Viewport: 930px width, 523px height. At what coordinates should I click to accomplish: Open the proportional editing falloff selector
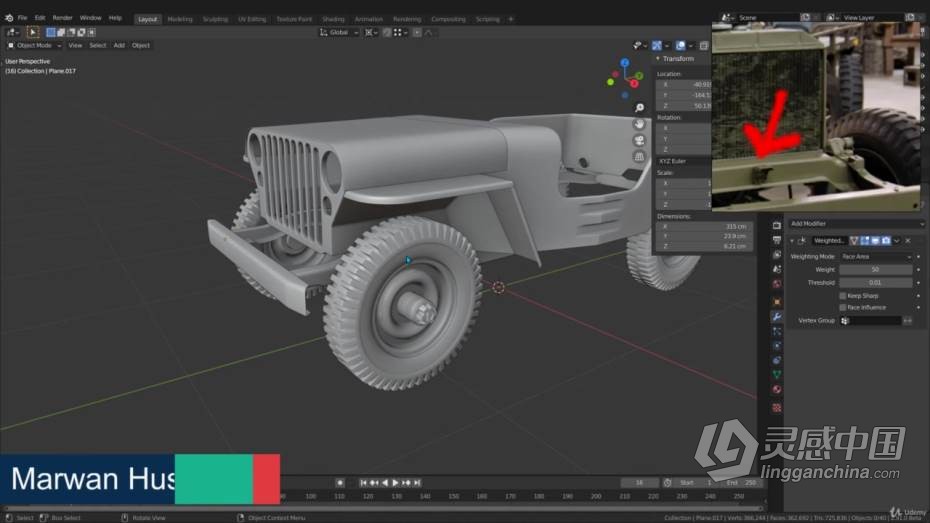[x=429, y=32]
